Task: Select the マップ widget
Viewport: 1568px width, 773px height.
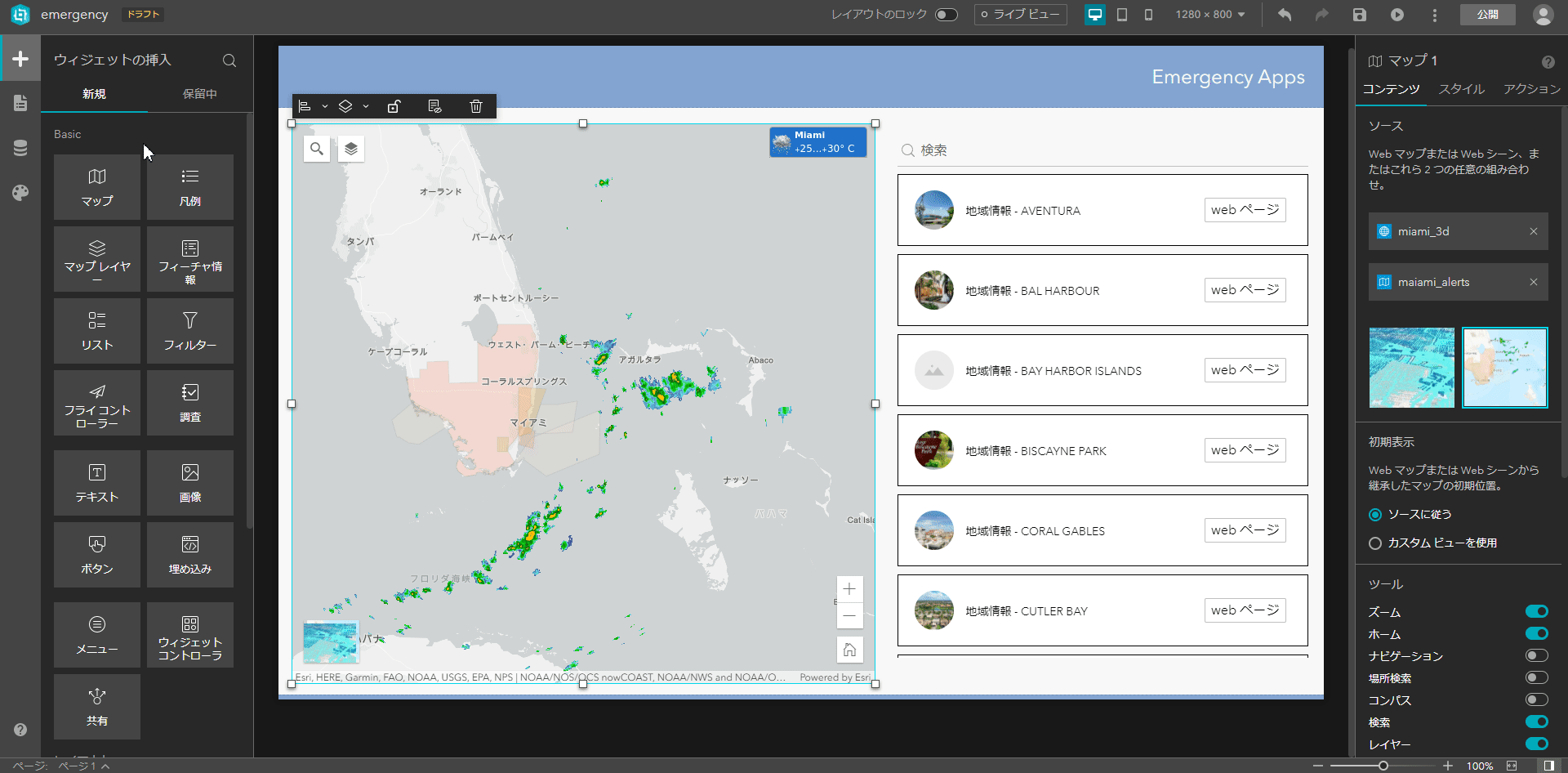Action: 97,187
